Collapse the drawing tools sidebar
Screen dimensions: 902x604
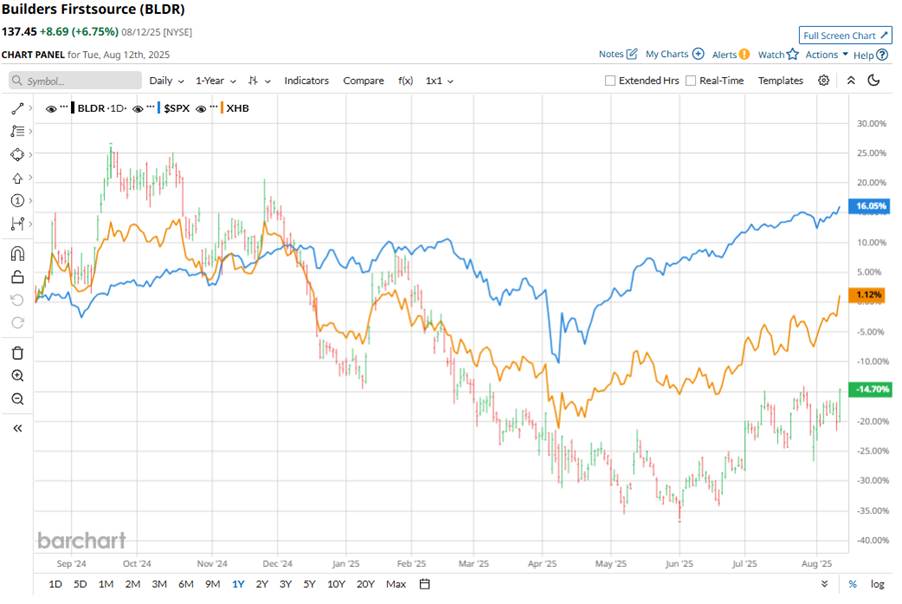[17, 428]
